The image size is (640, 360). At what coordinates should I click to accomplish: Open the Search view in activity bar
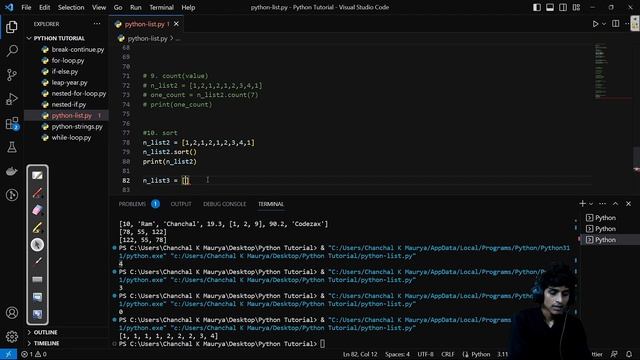pyautogui.click(x=12, y=51)
